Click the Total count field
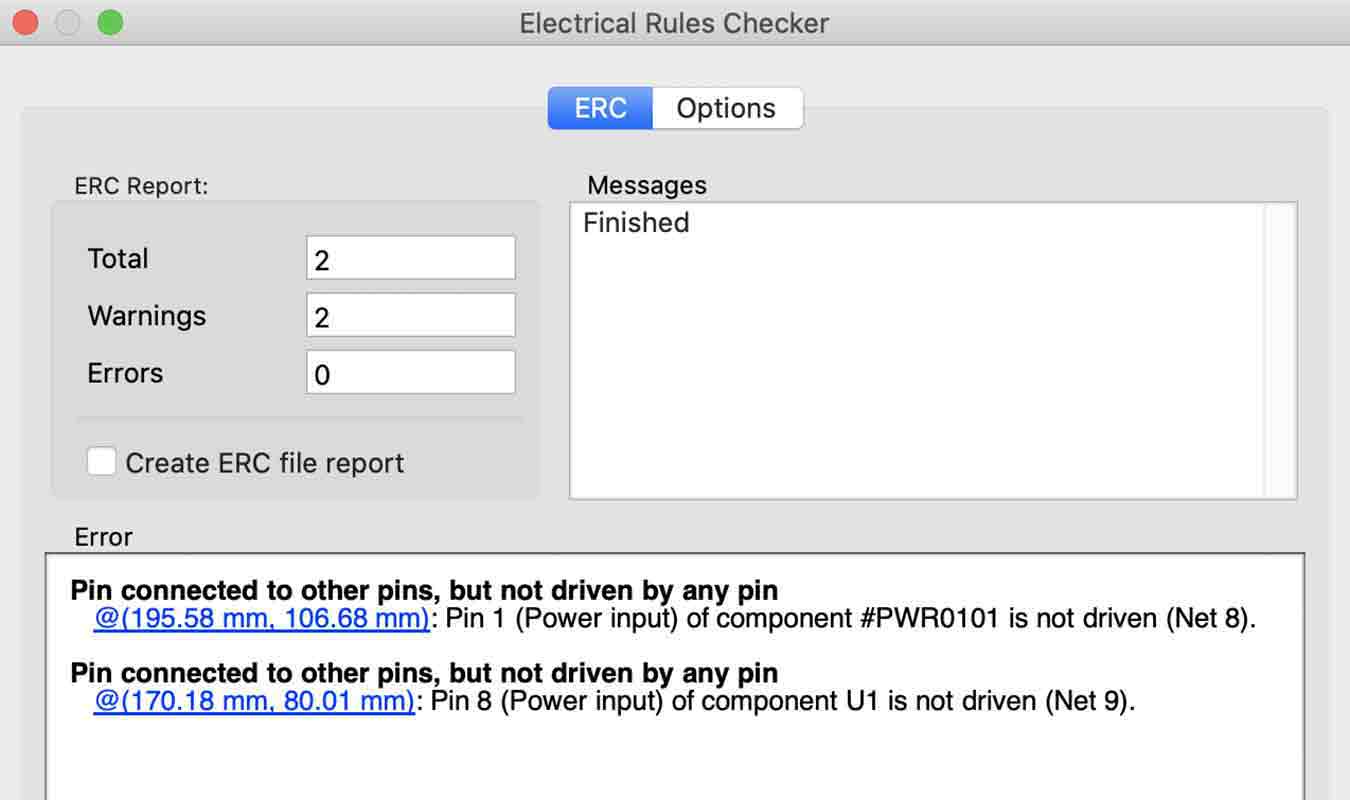 [410, 259]
